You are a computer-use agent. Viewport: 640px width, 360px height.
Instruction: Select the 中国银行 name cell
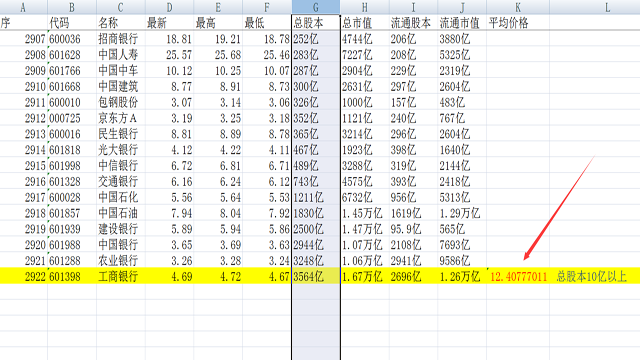120,245
